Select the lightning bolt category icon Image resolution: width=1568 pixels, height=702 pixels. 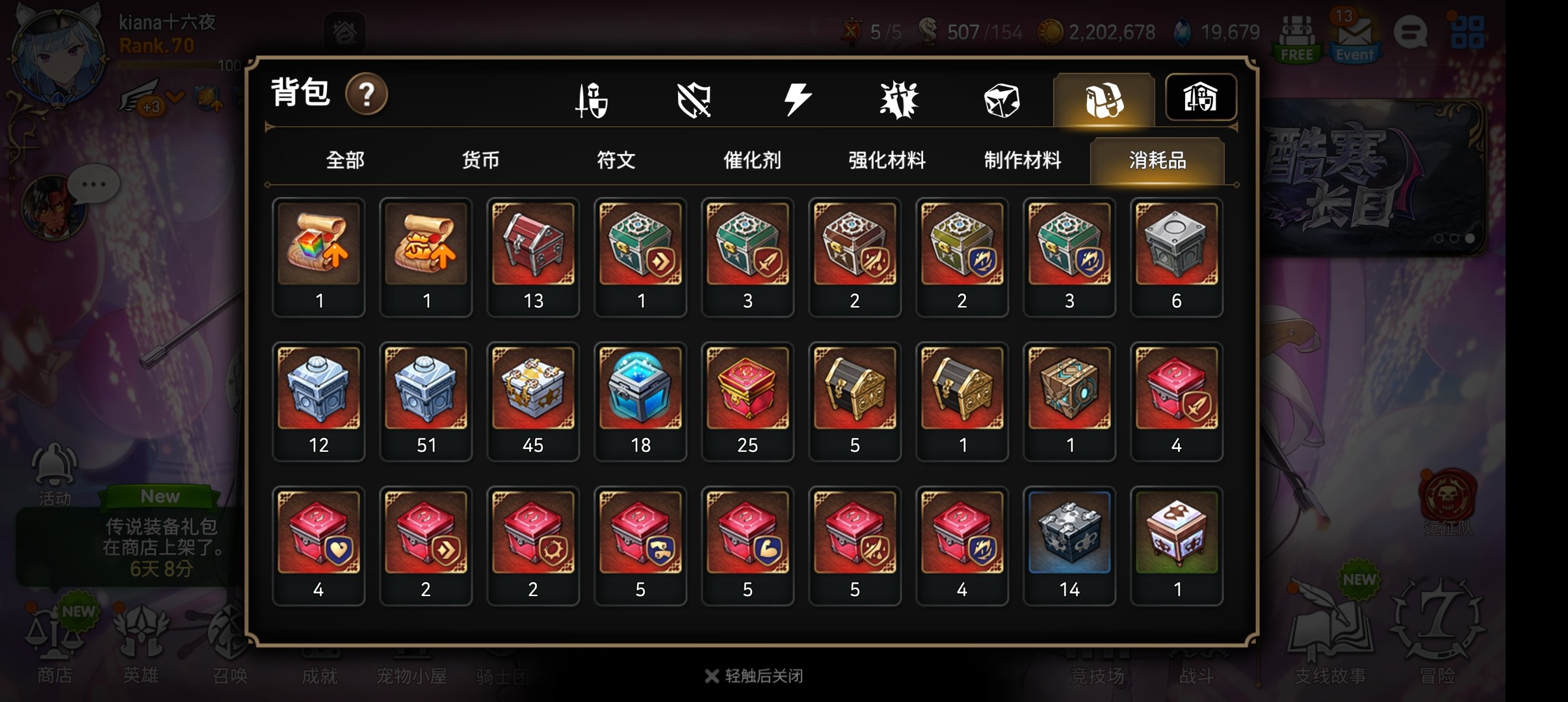point(797,100)
